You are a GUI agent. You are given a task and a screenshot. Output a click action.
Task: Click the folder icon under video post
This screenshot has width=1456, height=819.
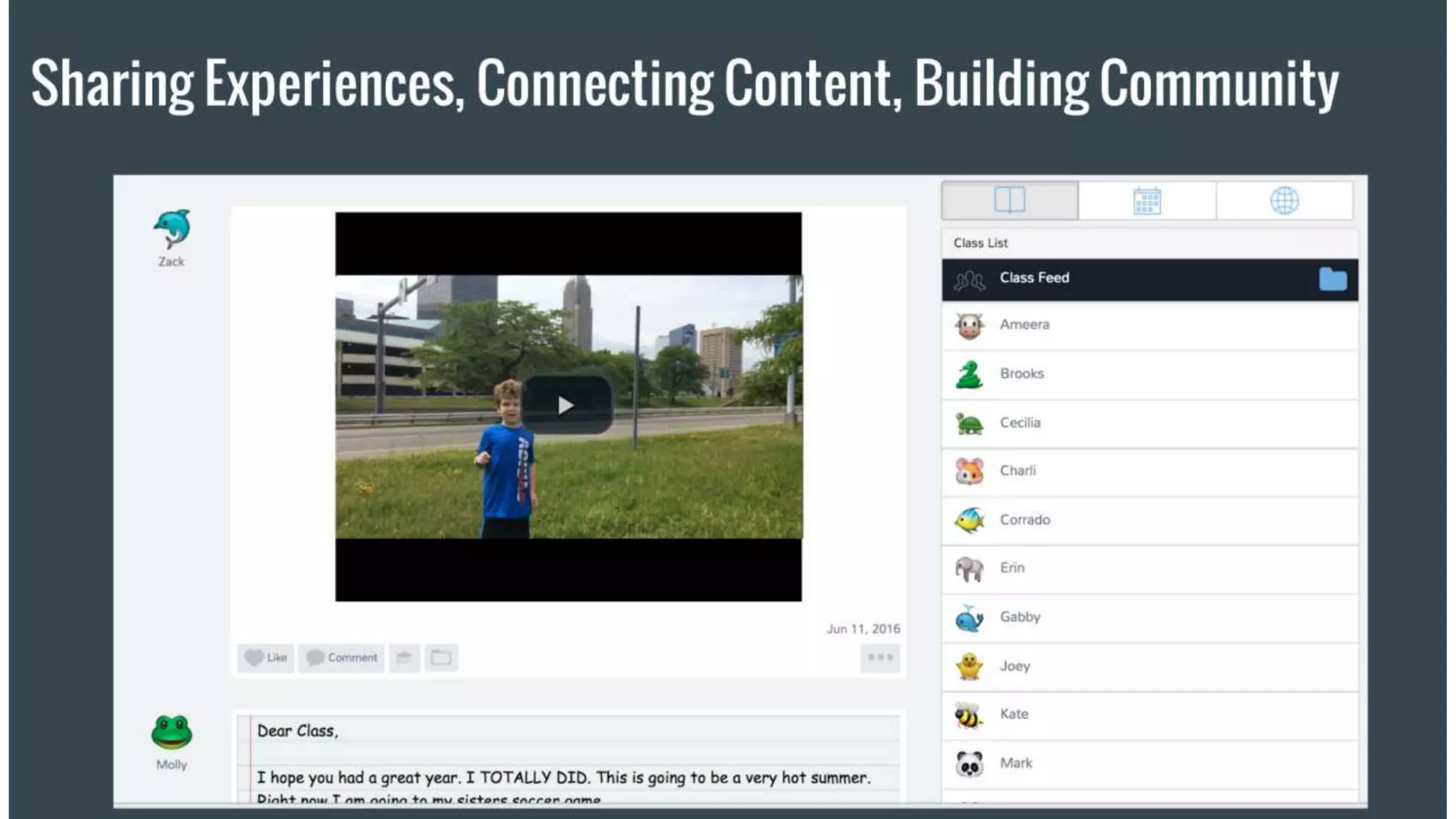pyautogui.click(x=441, y=658)
